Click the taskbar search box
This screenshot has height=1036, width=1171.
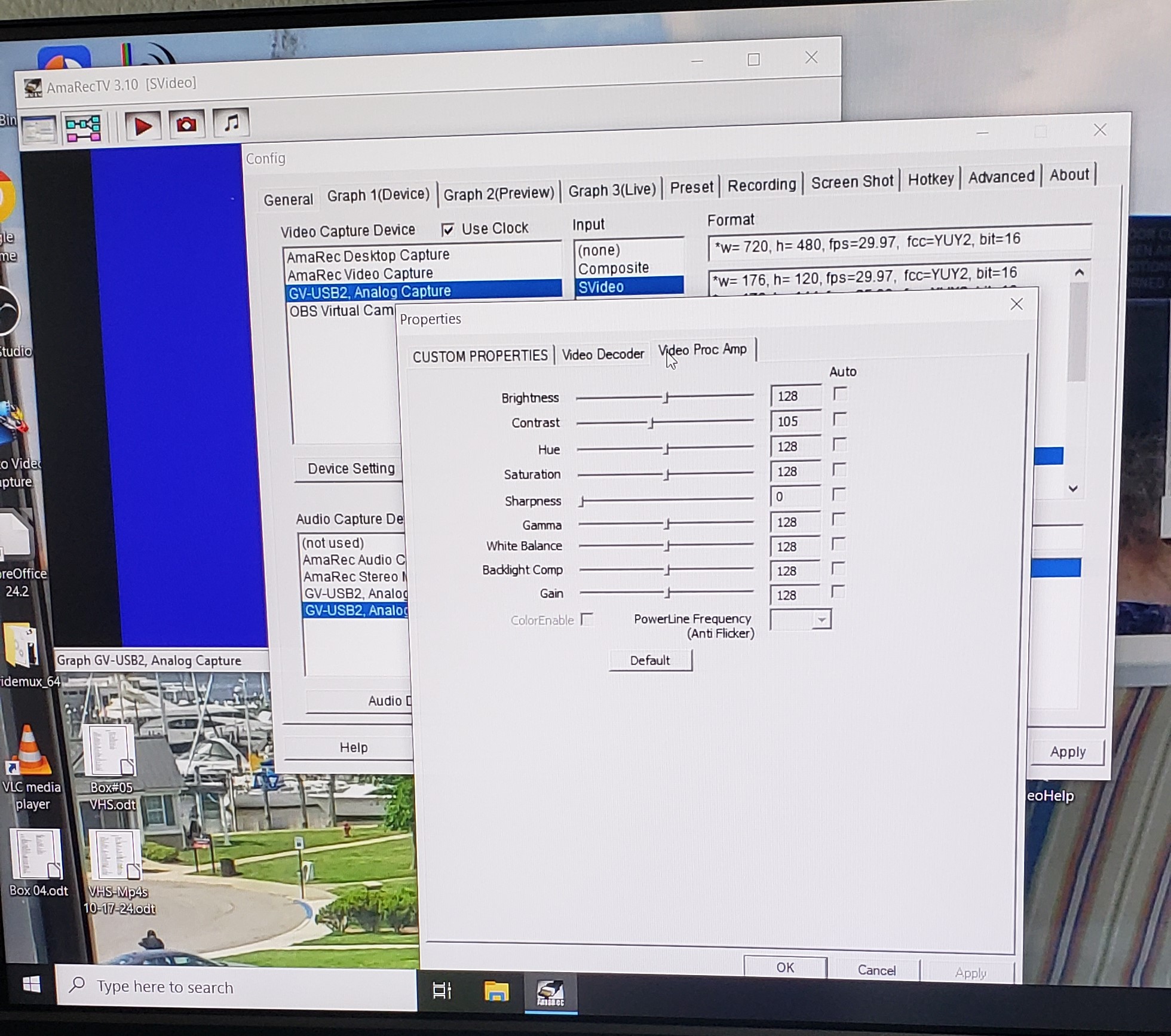point(237,986)
